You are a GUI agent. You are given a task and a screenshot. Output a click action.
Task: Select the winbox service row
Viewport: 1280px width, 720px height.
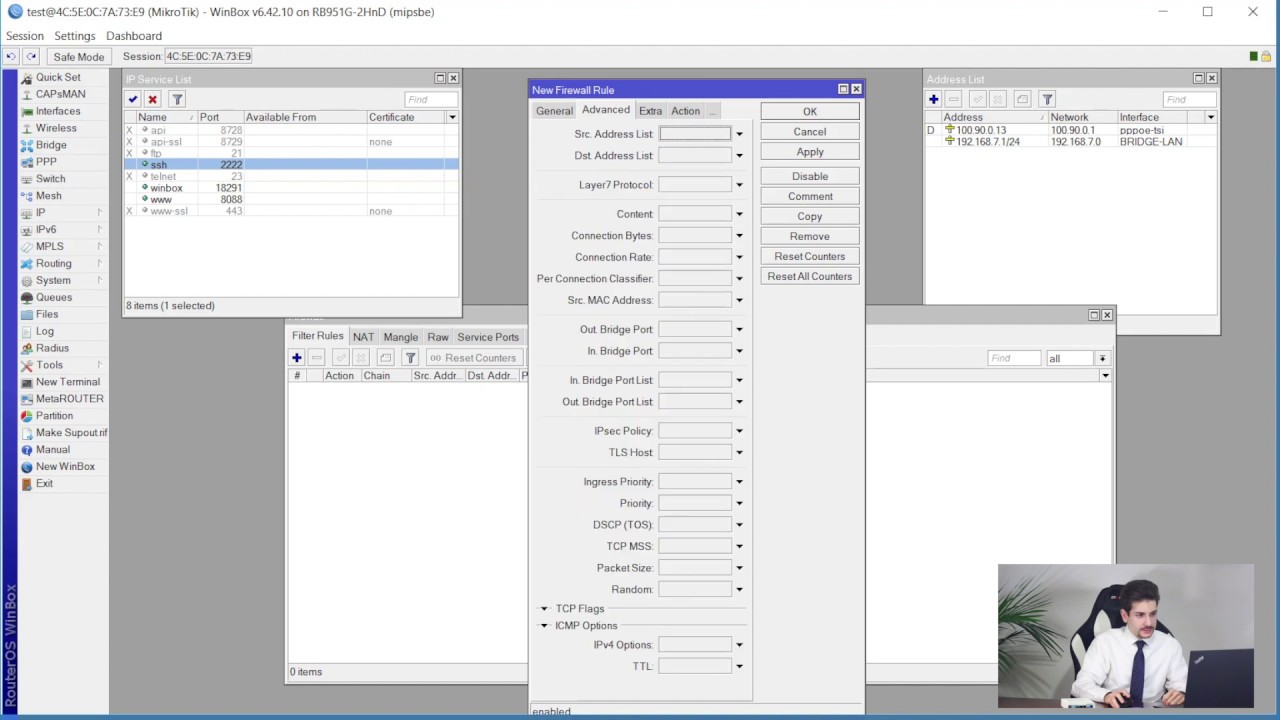291,188
